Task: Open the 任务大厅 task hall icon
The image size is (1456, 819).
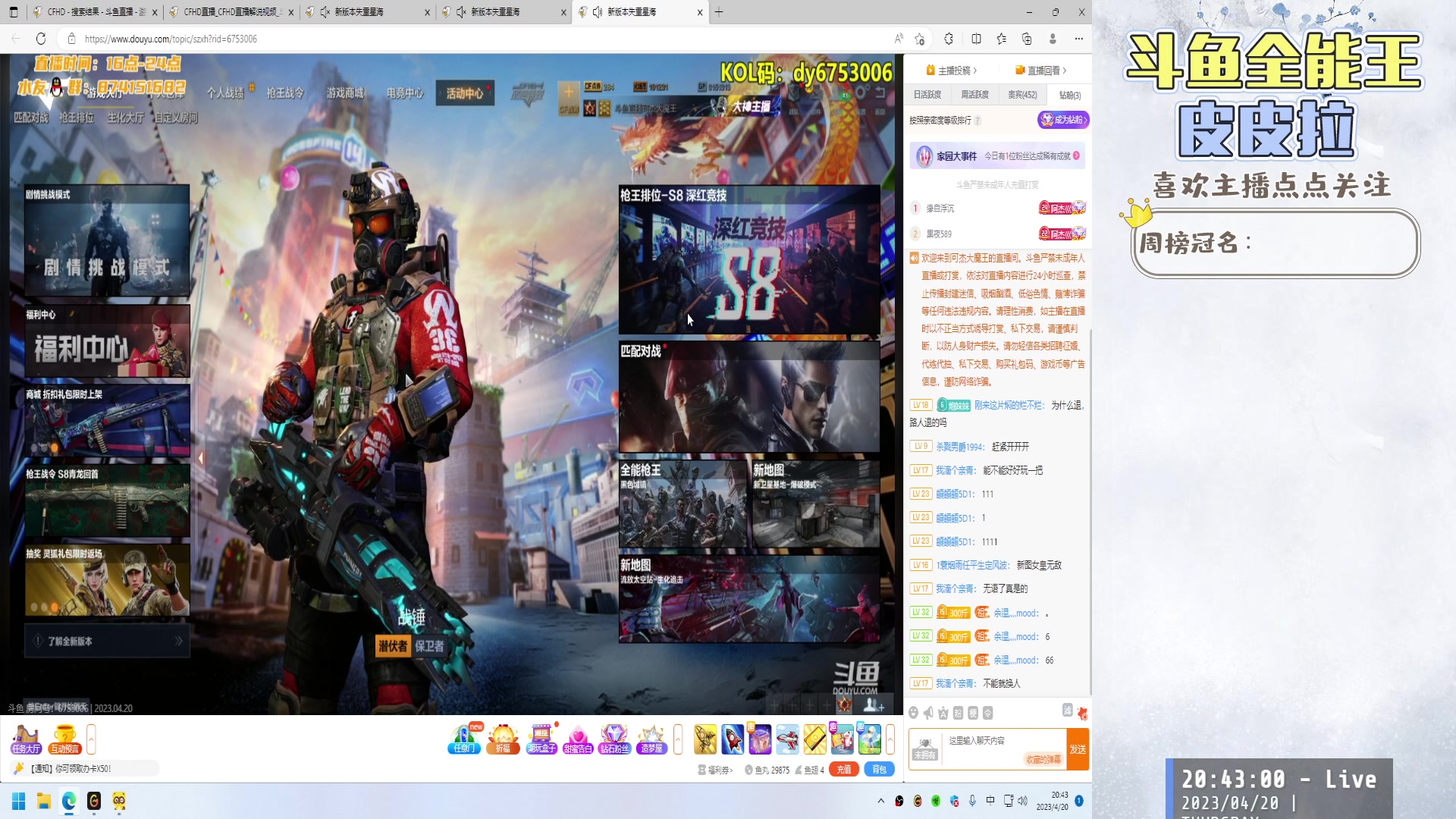Action: (26, 738)
